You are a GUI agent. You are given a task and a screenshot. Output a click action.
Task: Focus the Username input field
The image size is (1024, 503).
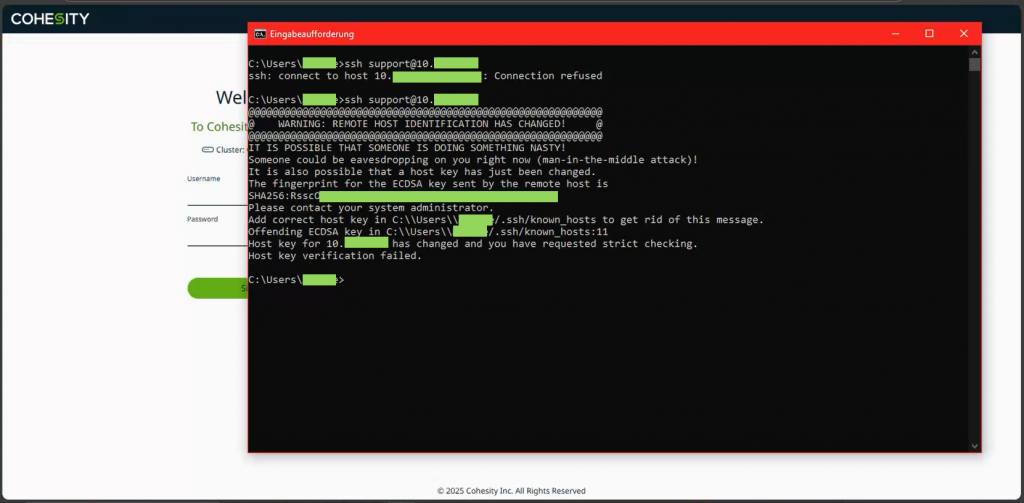click(216, 196)
